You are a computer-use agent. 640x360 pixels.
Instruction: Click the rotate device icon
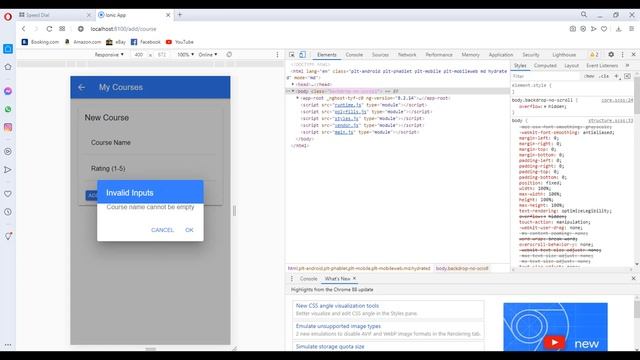(x=229, y=55)
